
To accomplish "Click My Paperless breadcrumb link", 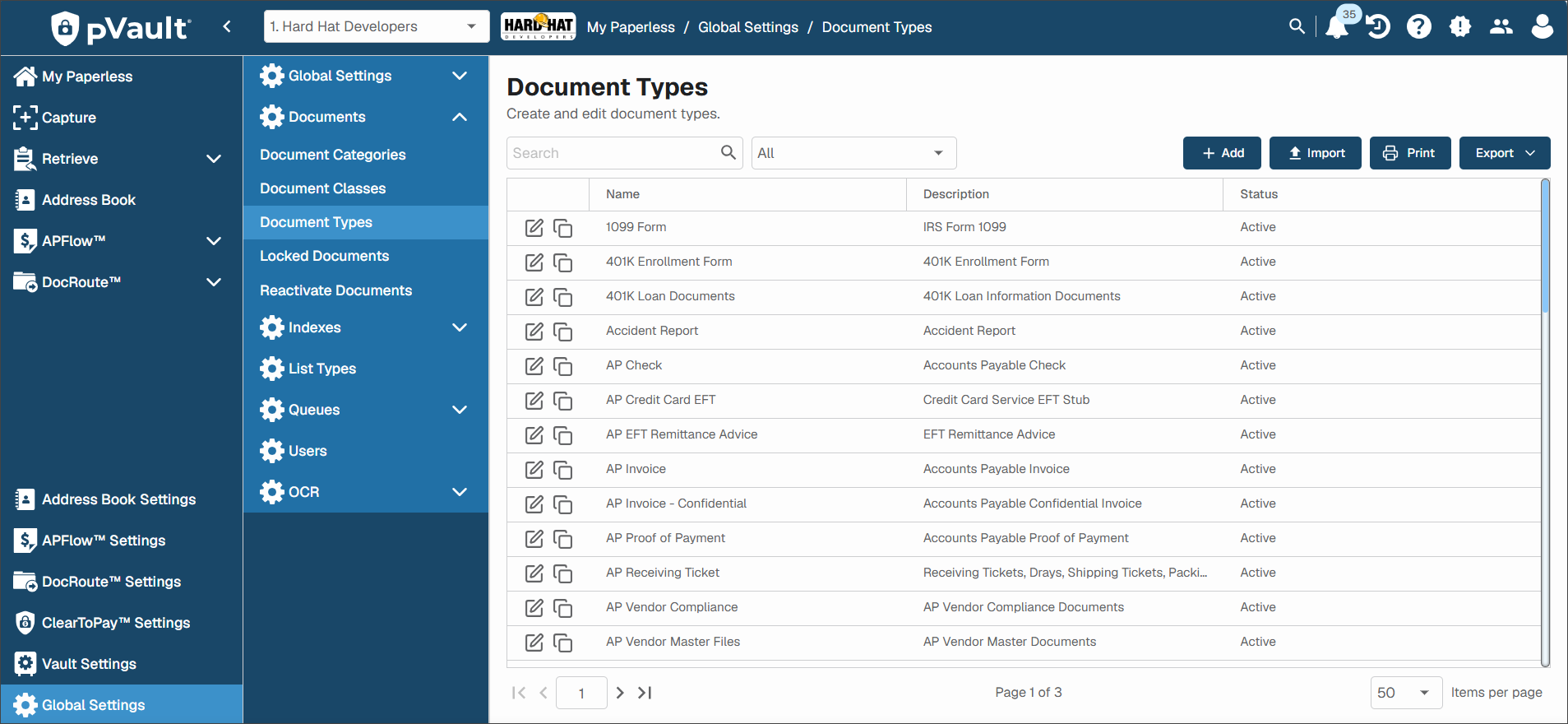I will [631, 27].
